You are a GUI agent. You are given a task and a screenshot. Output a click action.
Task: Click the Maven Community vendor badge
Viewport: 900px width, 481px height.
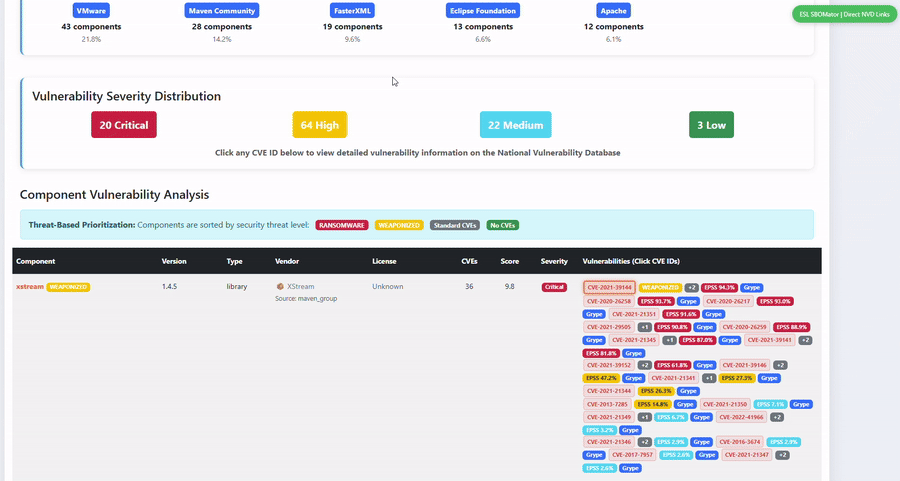tap(222, 10)
